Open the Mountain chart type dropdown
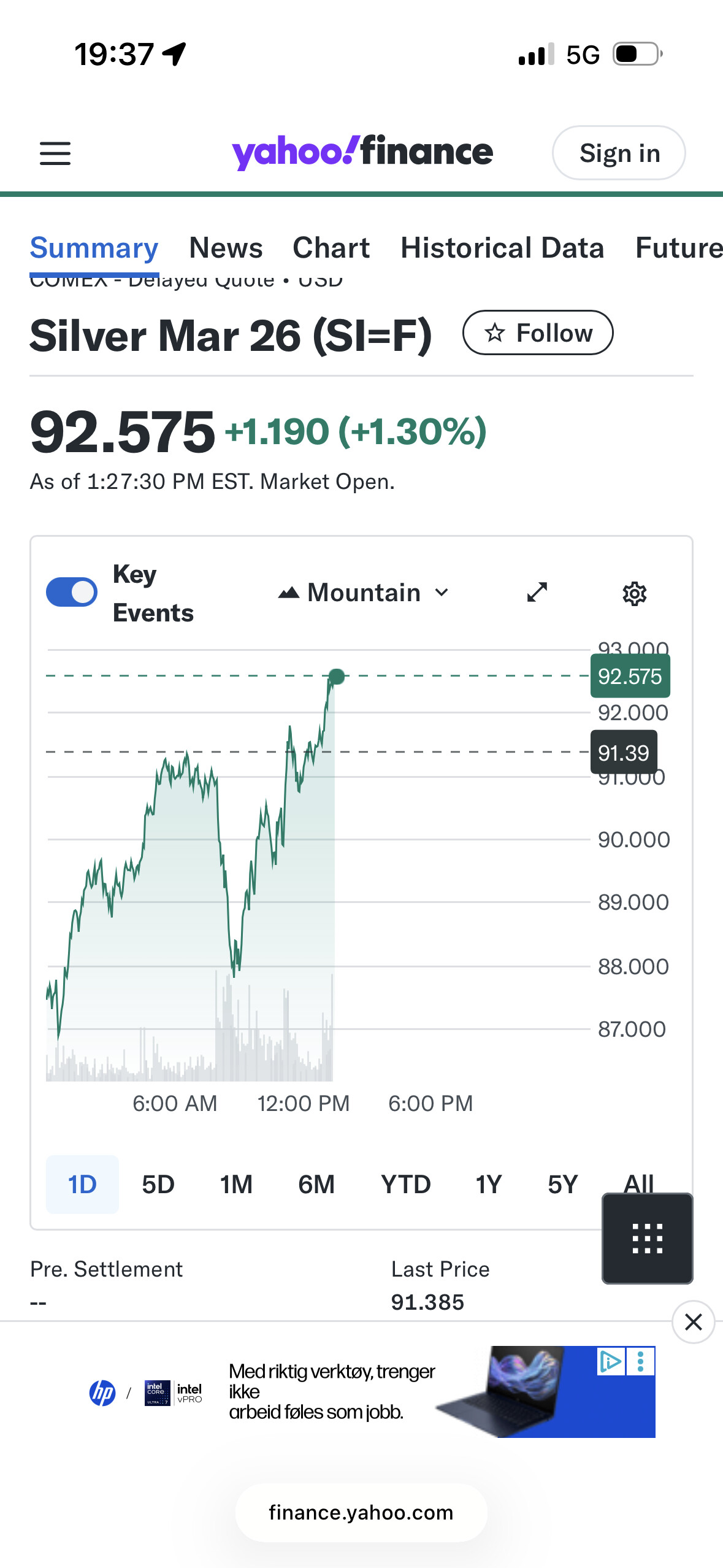 [x=364, y=593]
